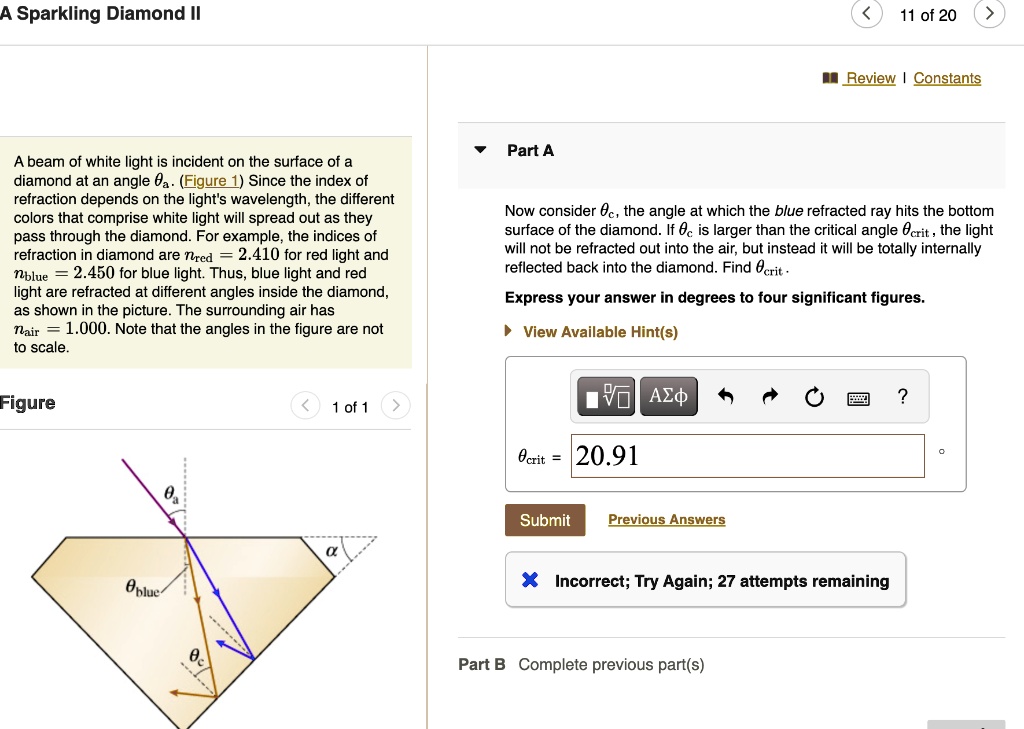This screenshot has width=1024, height=729.
Task: Advance to the next figure
Action: pos(395,406)
